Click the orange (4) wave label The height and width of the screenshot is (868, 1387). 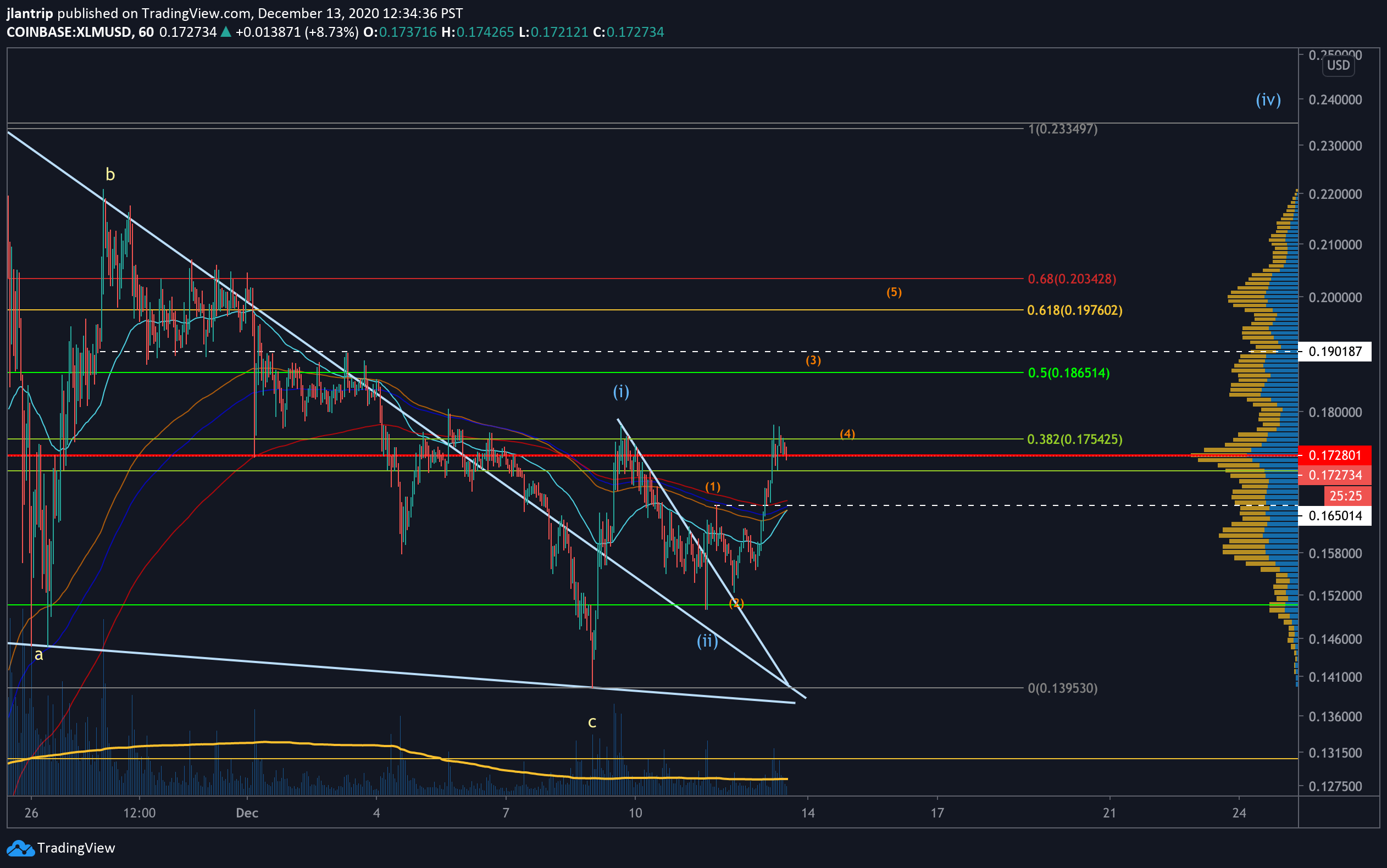point(847,434)
